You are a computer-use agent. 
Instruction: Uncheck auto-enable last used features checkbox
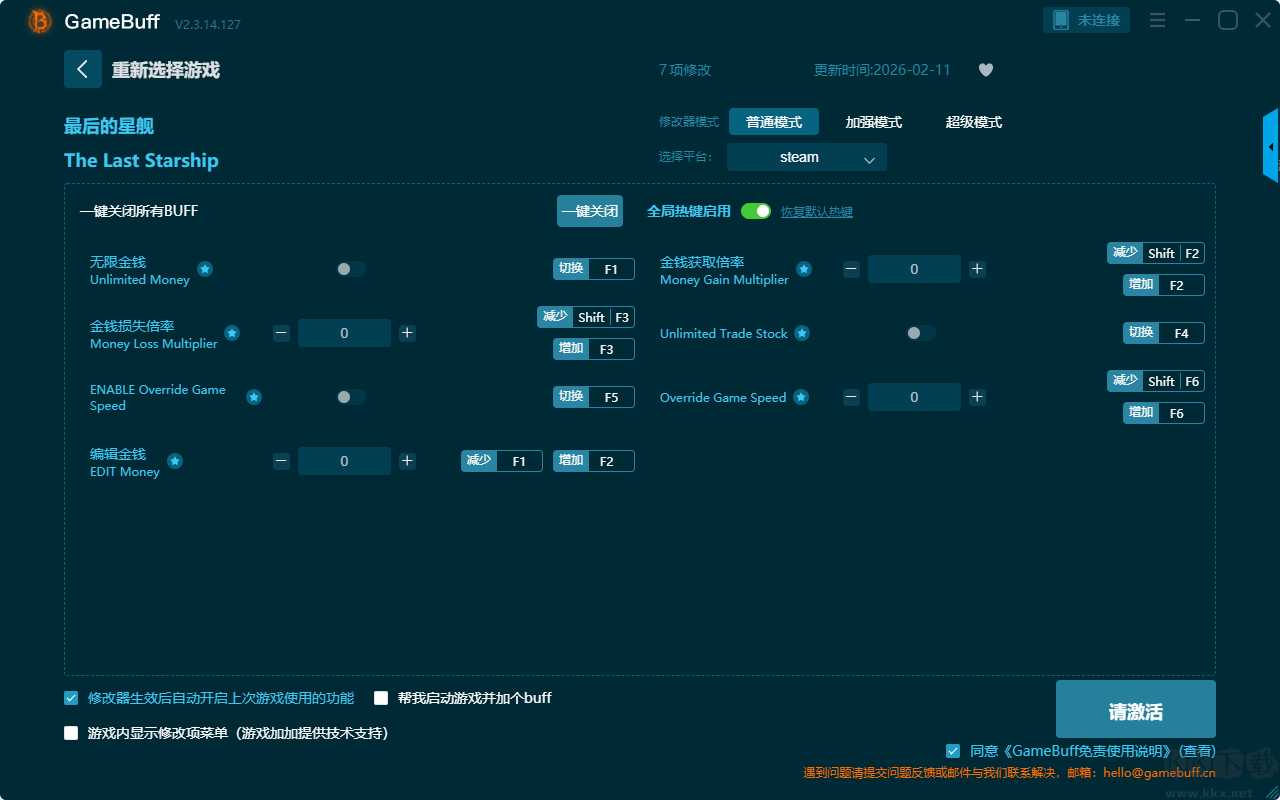(71, 698)
